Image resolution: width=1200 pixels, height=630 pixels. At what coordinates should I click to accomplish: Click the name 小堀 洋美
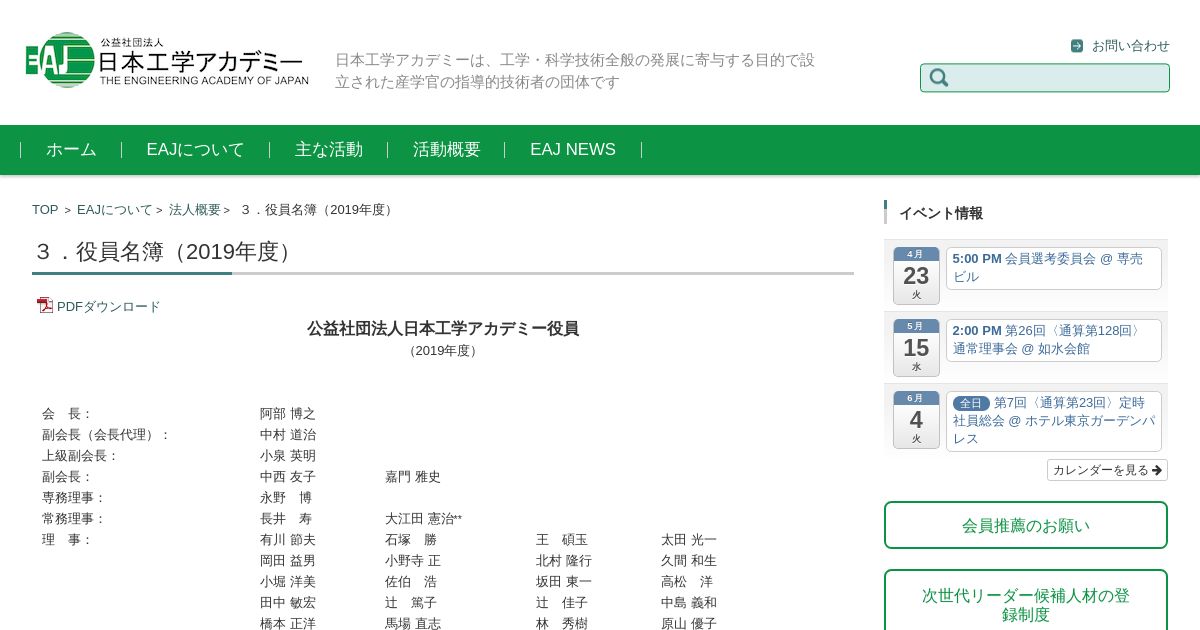288,582
